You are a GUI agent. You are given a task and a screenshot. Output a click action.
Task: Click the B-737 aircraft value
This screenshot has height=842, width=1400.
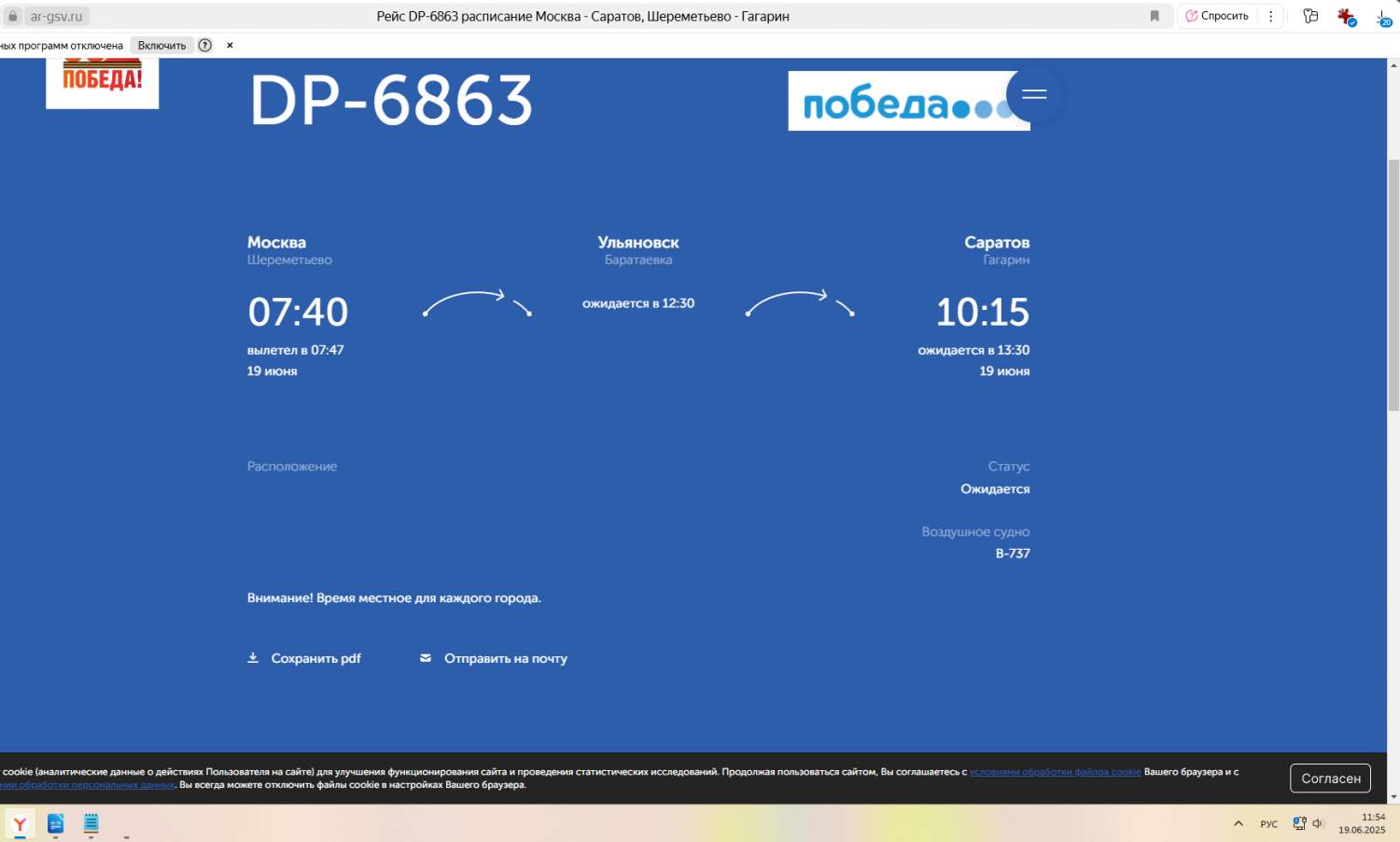tap(1013, 554)
